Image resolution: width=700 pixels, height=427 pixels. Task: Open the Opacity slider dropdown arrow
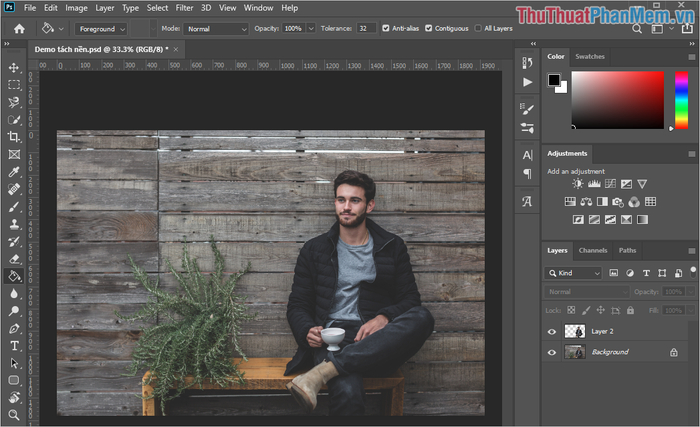click(311, 28)
